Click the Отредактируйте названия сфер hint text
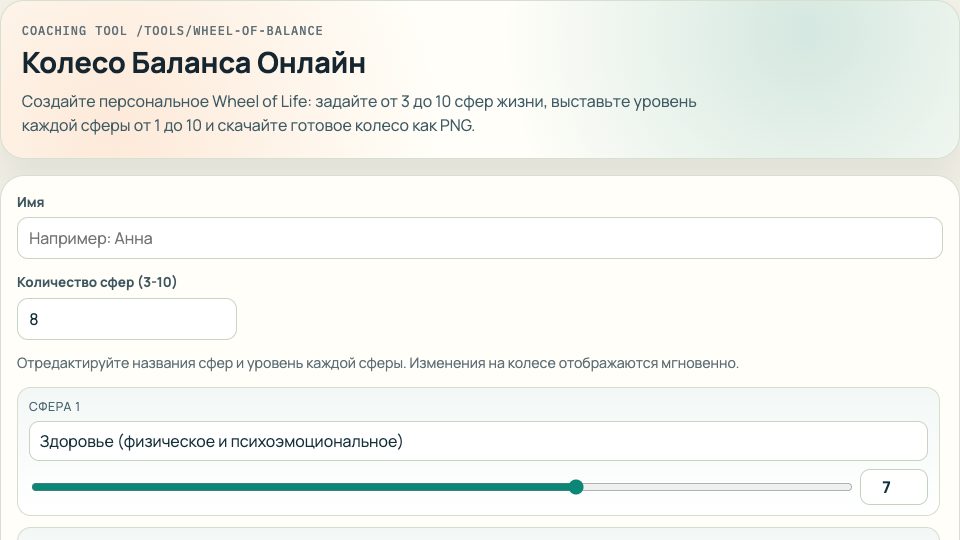The height and width of the screenshot is (540, 960). pos(378,363)
